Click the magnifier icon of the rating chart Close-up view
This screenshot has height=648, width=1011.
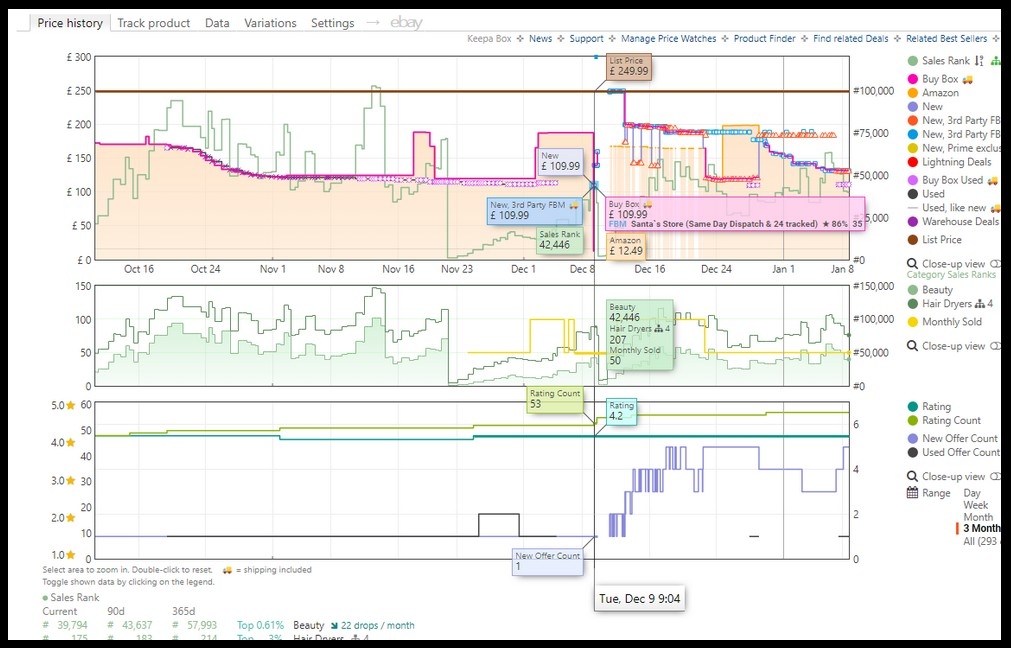coord(912,477)
